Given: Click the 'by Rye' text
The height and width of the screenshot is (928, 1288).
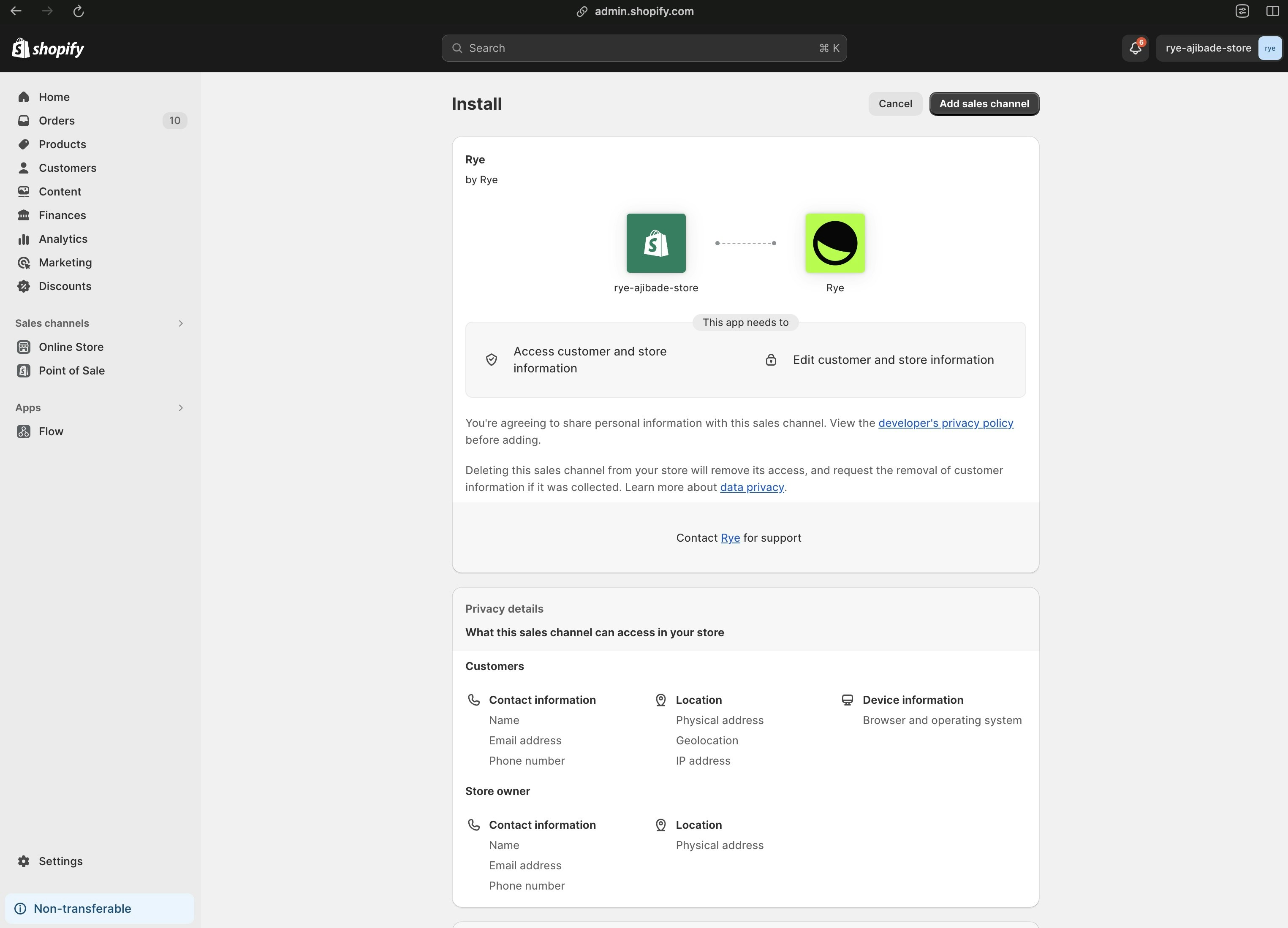Looking at the screenshot, I should pyautogui.click(x=481, y=179).
